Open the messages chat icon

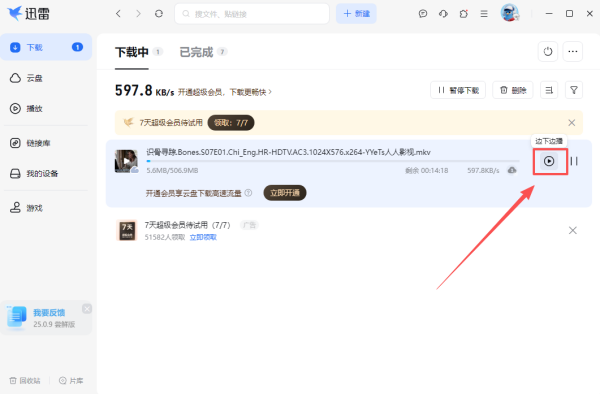coord(423,14)
